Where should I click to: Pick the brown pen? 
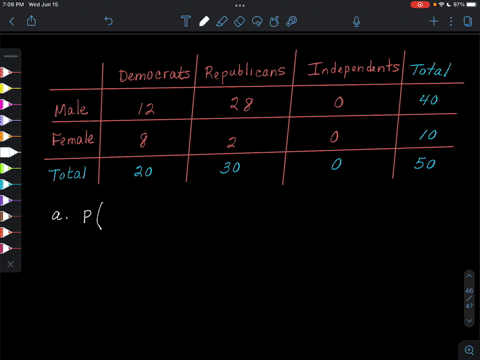point(9,216)
